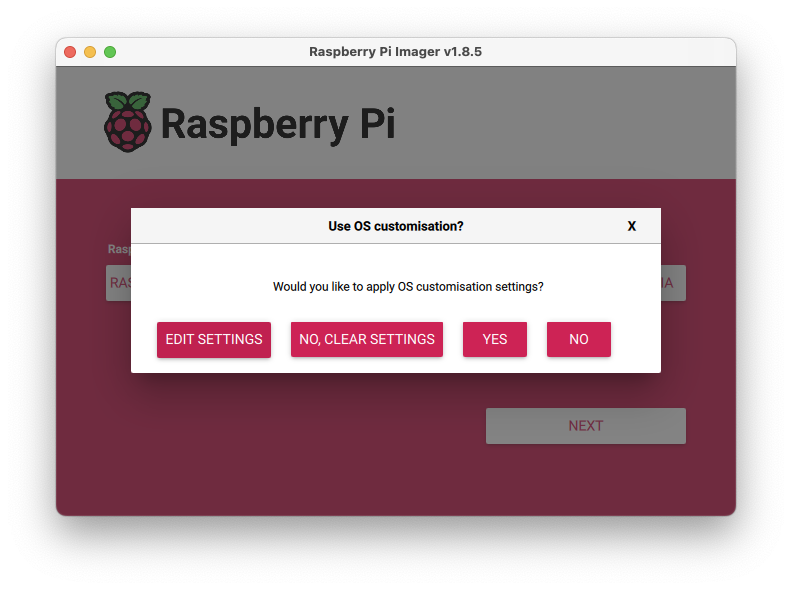Open the partially hidden device selector on left
The image size is (792, 590).
pyautogui.click(x=118, y=283)
